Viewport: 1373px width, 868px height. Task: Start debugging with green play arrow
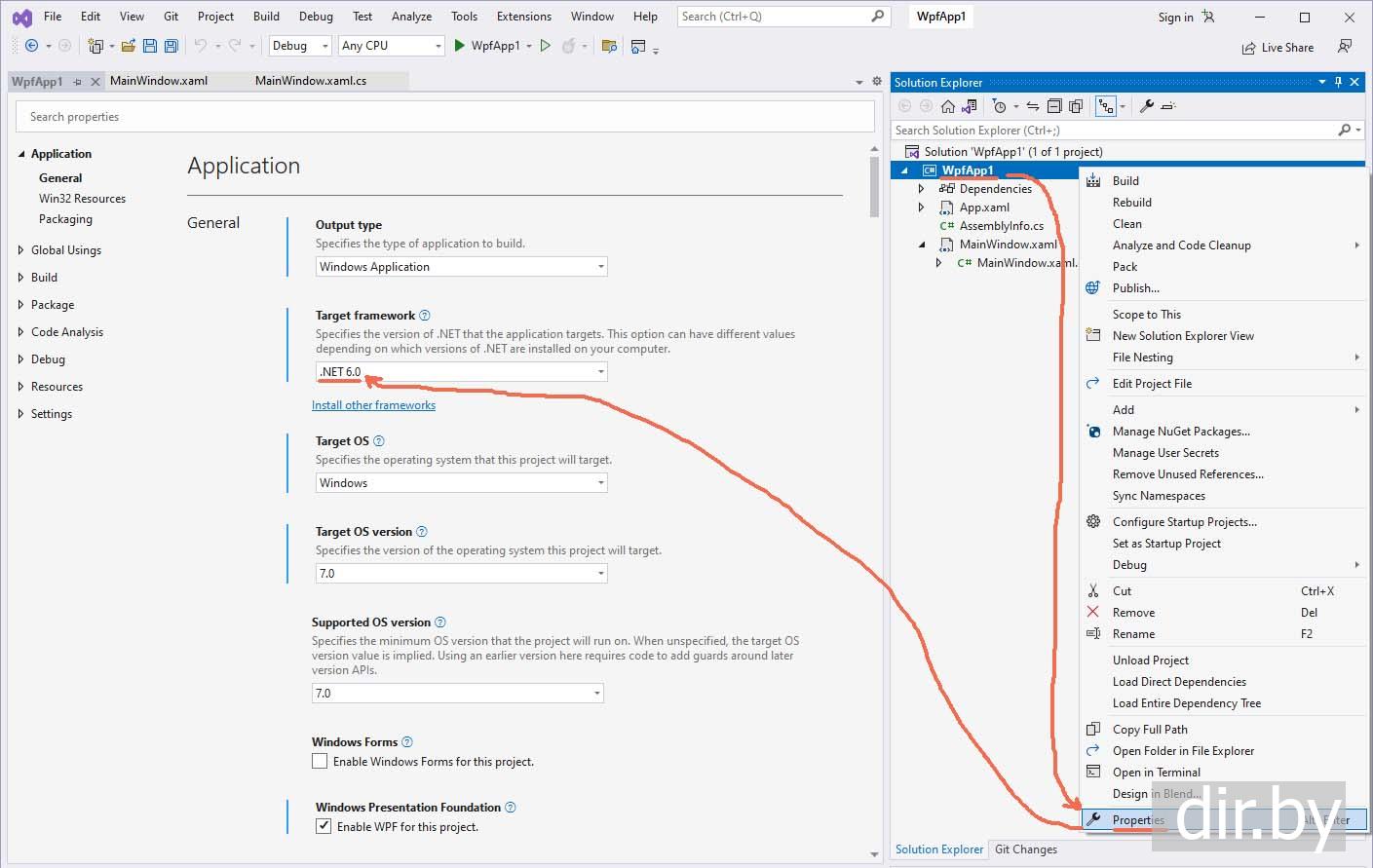[459, 46]
